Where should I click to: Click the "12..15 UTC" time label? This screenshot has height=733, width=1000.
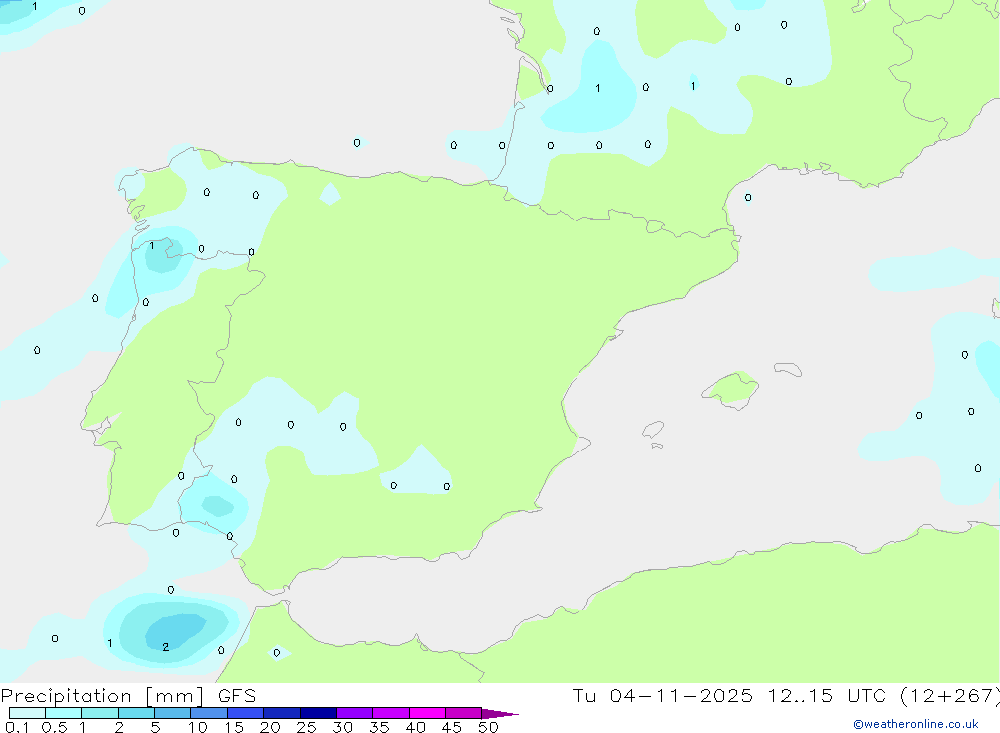[x=827, y=696]
